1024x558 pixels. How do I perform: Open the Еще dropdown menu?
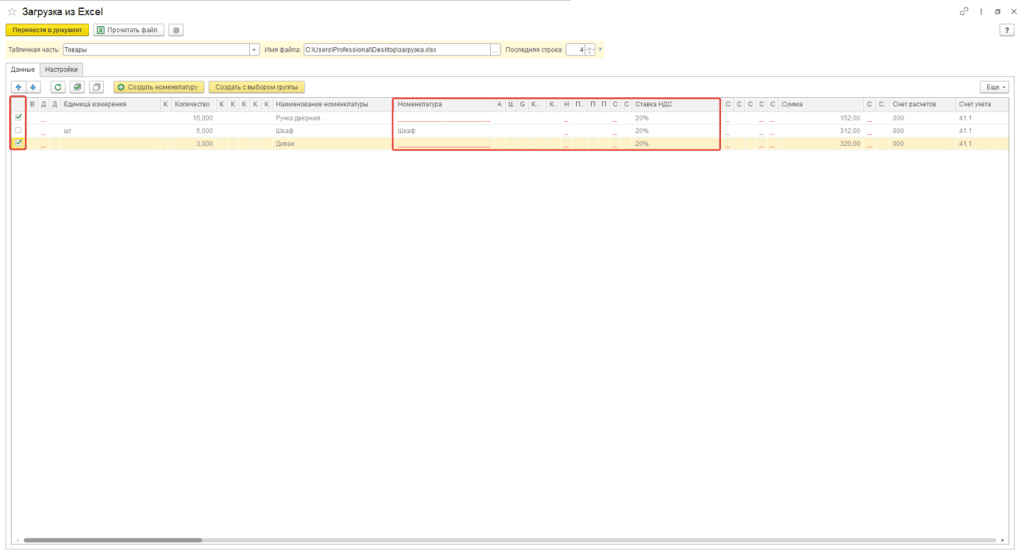[994, 87]
